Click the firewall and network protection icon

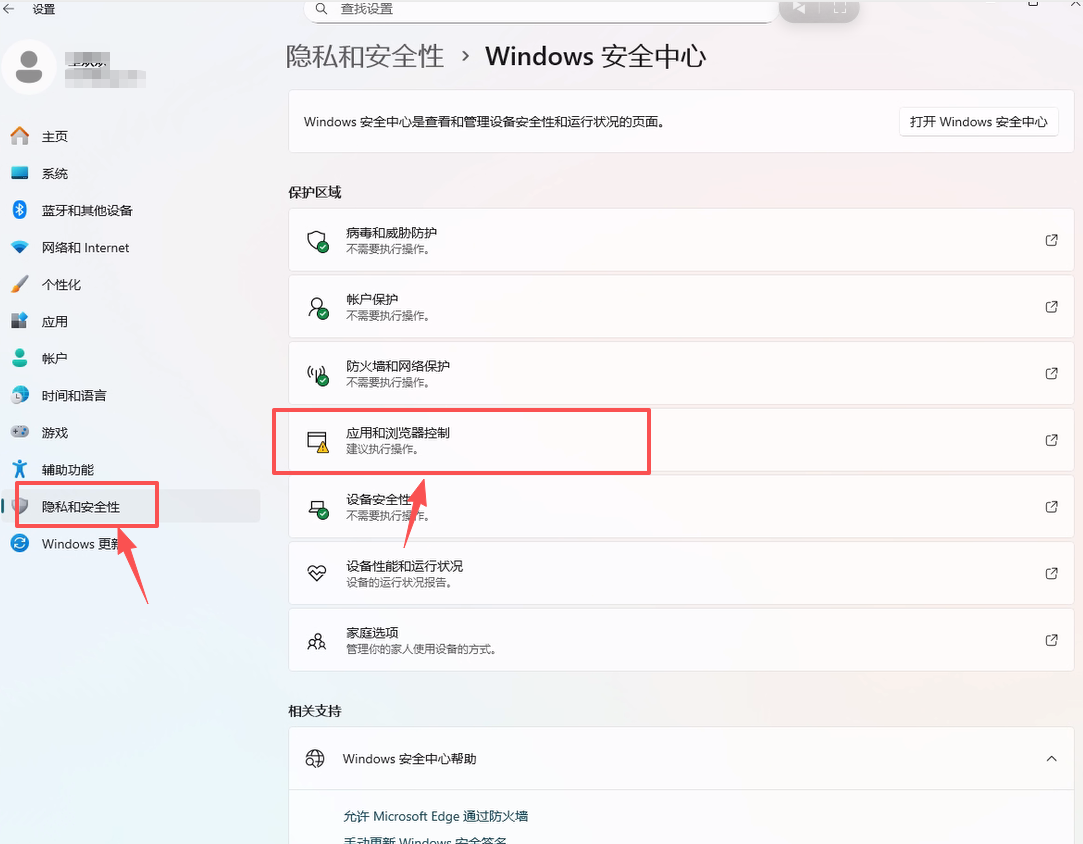tap(317, 374)
